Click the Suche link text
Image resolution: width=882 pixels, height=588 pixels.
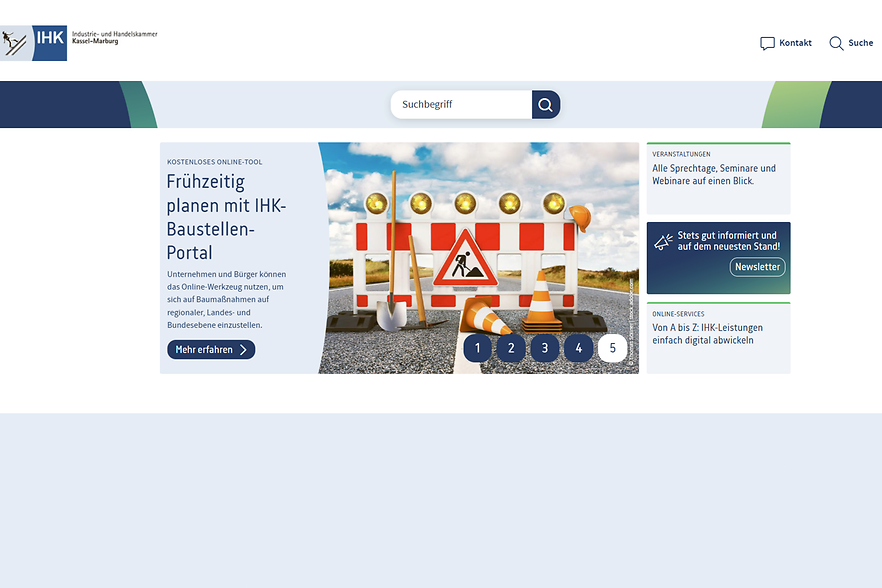[860, 43]
